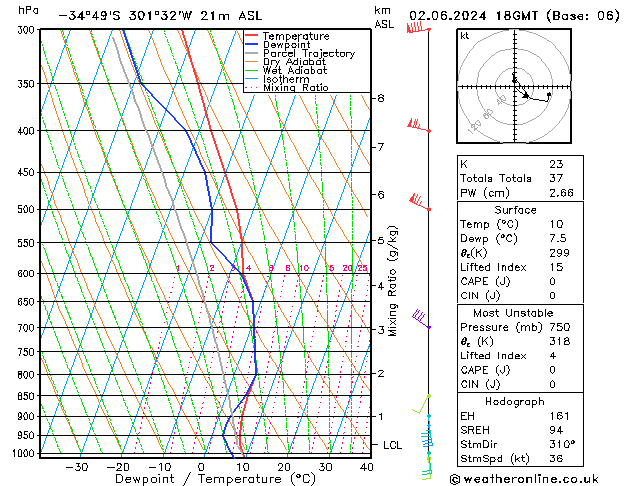629x486 pixels.
Task: Click the StmSpd (kt) value 36
Action: point(556,458)
